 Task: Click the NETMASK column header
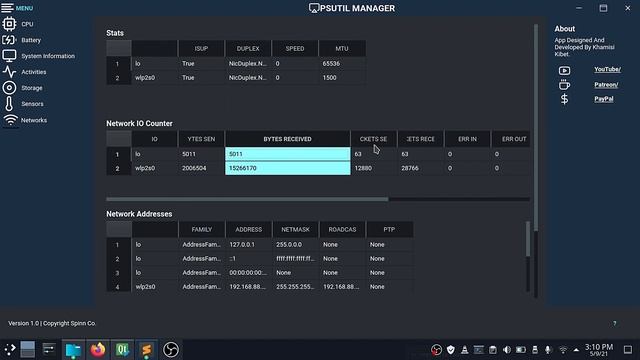pyautogui.click(x=295, y=229)
